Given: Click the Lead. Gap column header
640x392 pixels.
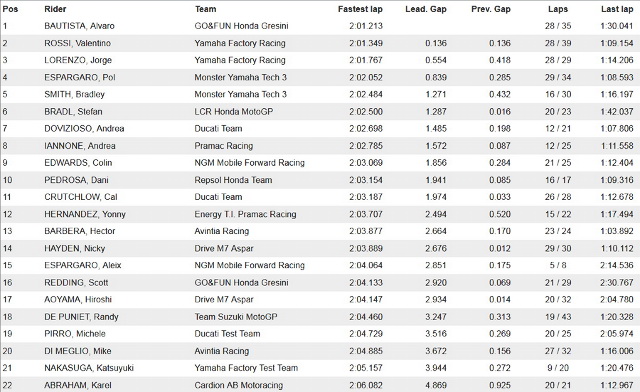Looking at the screenshot, I should (426, 9).
